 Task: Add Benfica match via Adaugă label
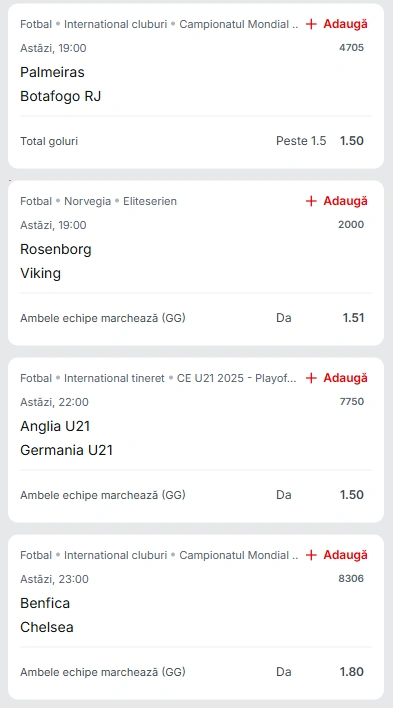[346, 555]
